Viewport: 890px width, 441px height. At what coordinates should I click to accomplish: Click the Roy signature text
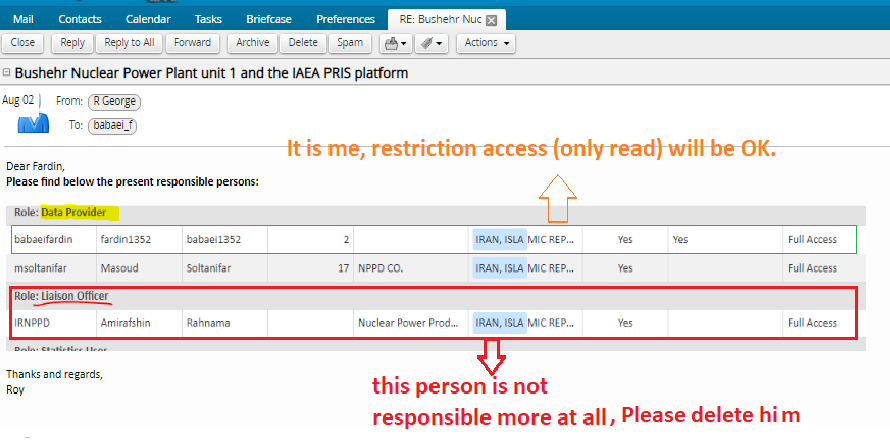pyautogui.click(x=15, y=390)
